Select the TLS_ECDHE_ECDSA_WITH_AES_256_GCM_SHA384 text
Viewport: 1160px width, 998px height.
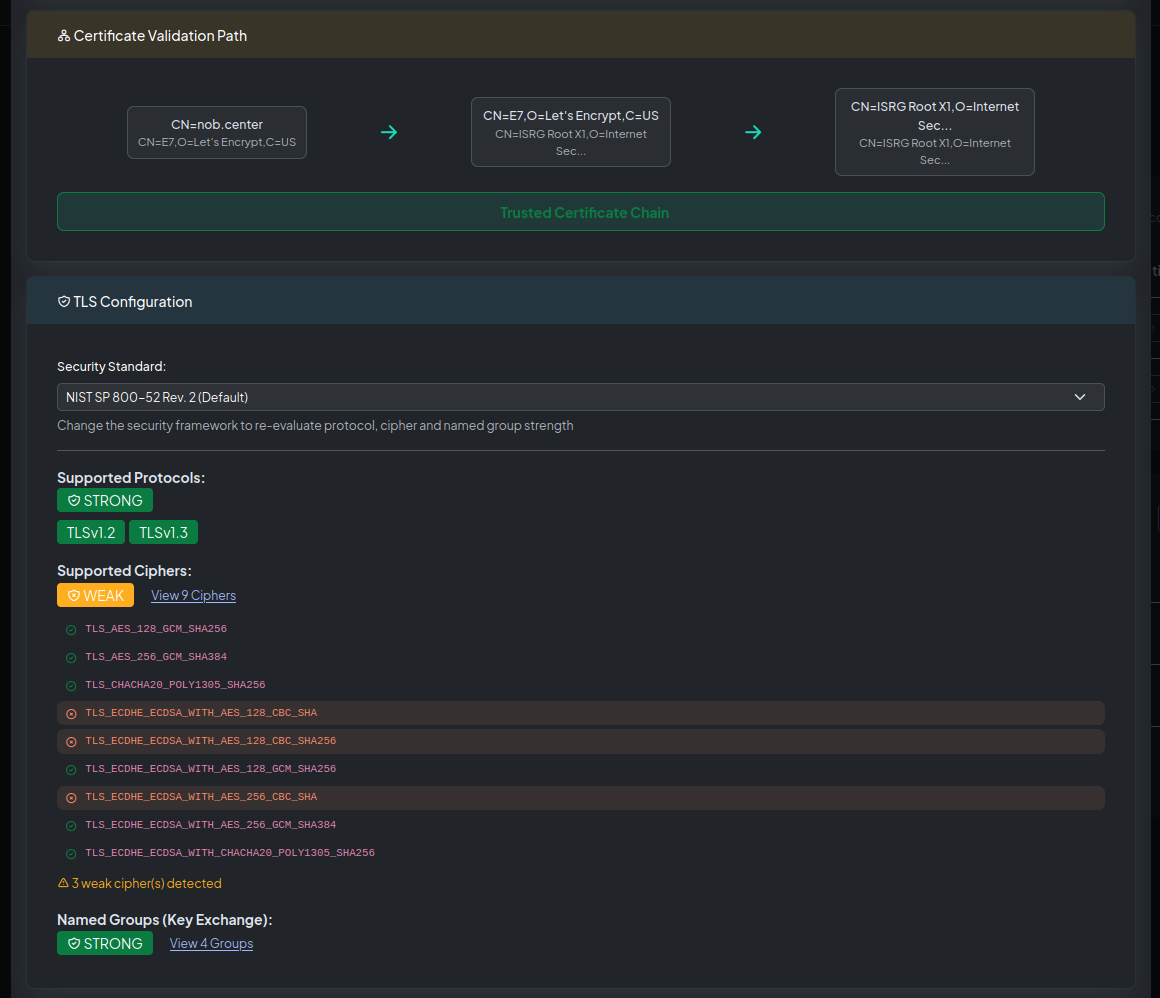tap(211, 825)
